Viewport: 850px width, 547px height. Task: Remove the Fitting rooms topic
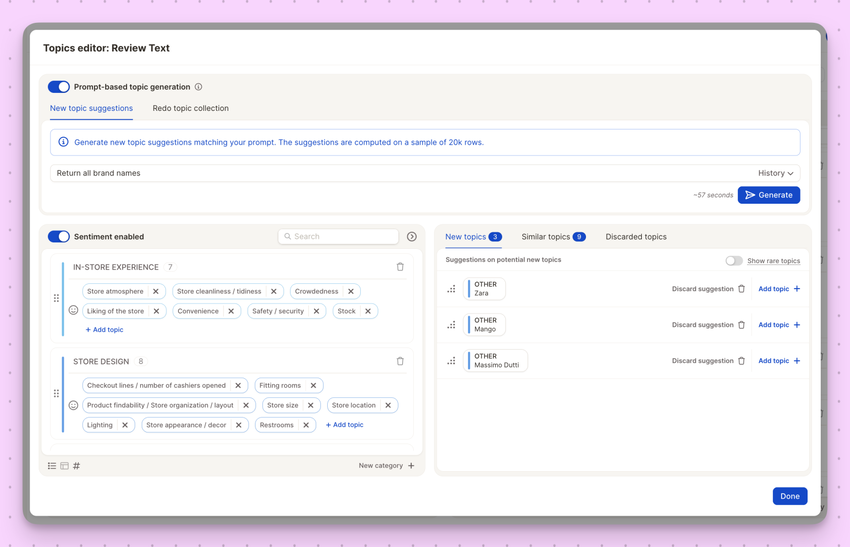click(x=313, y=385)
